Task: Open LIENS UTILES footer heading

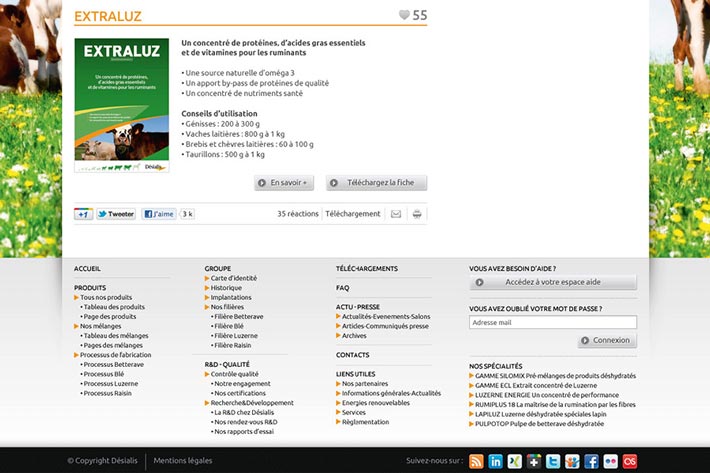Action: (x=355, y=374)
